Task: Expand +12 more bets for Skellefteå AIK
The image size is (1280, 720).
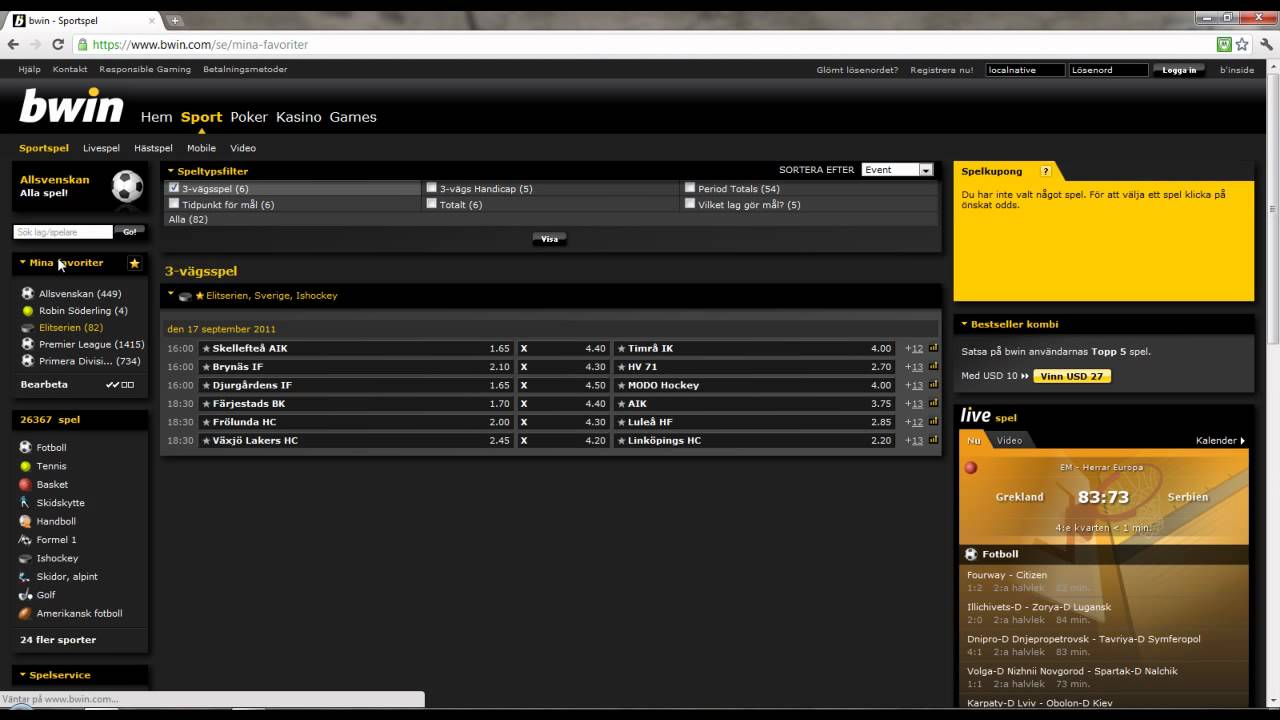Action: point(914,349)
